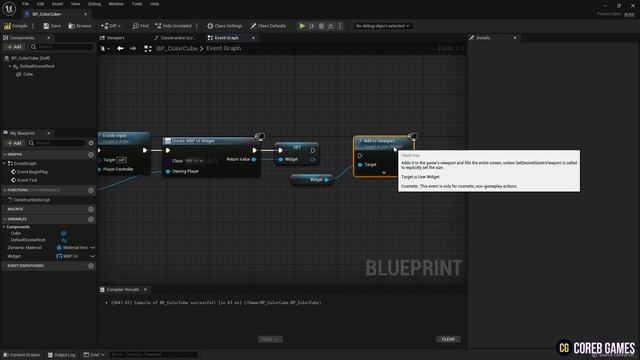This screenshot has height=360, width=640.
Task: Add a new graph via GRAPHS plus icon
Action: point(91,155)
